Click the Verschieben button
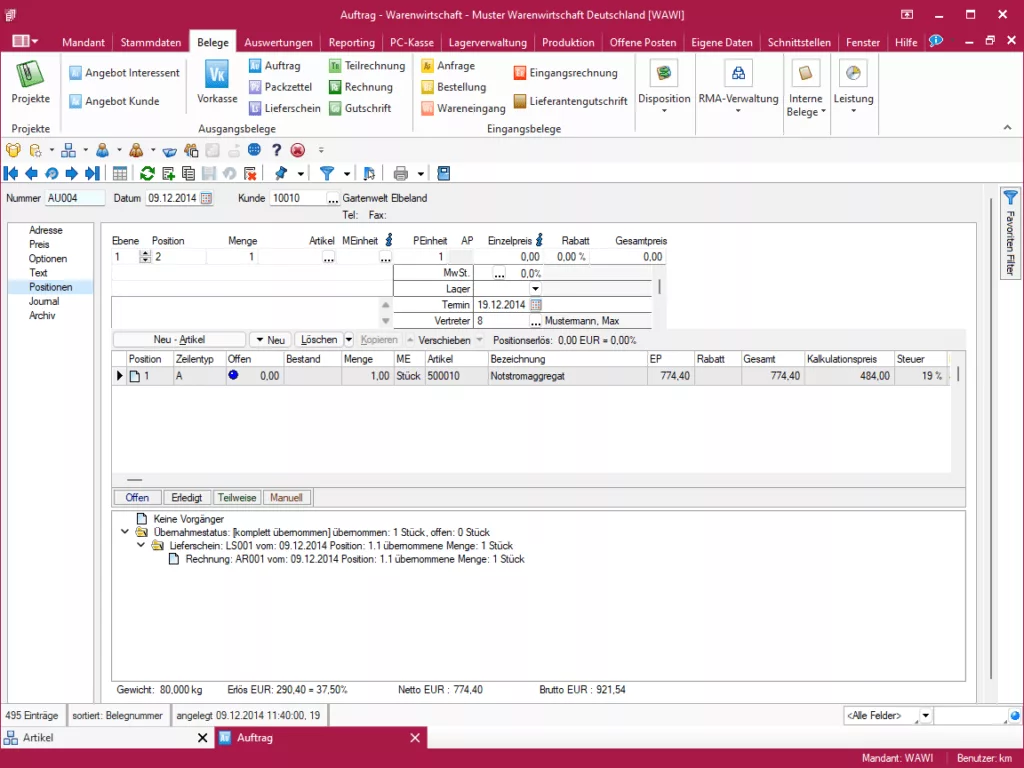1024x768 pixels. [x=444, y=340]
